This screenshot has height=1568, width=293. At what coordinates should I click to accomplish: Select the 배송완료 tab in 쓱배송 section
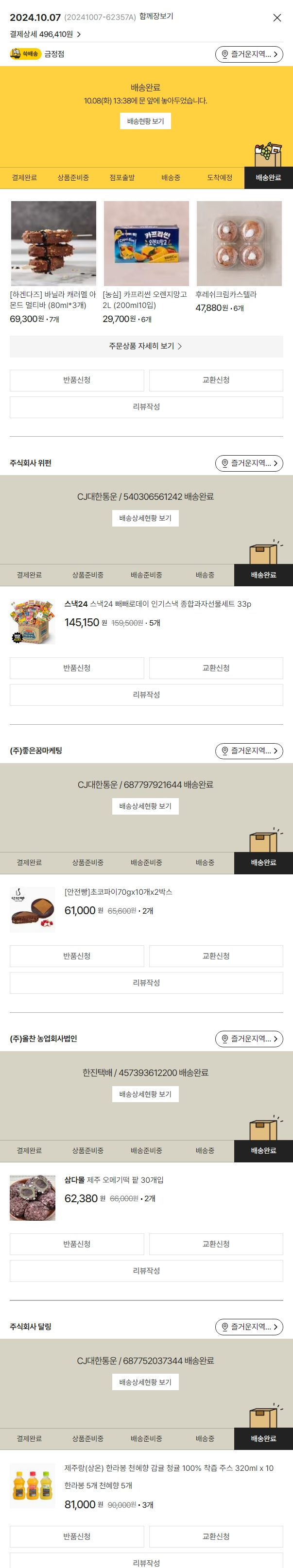pyautogui.click(x=268, y=178)
